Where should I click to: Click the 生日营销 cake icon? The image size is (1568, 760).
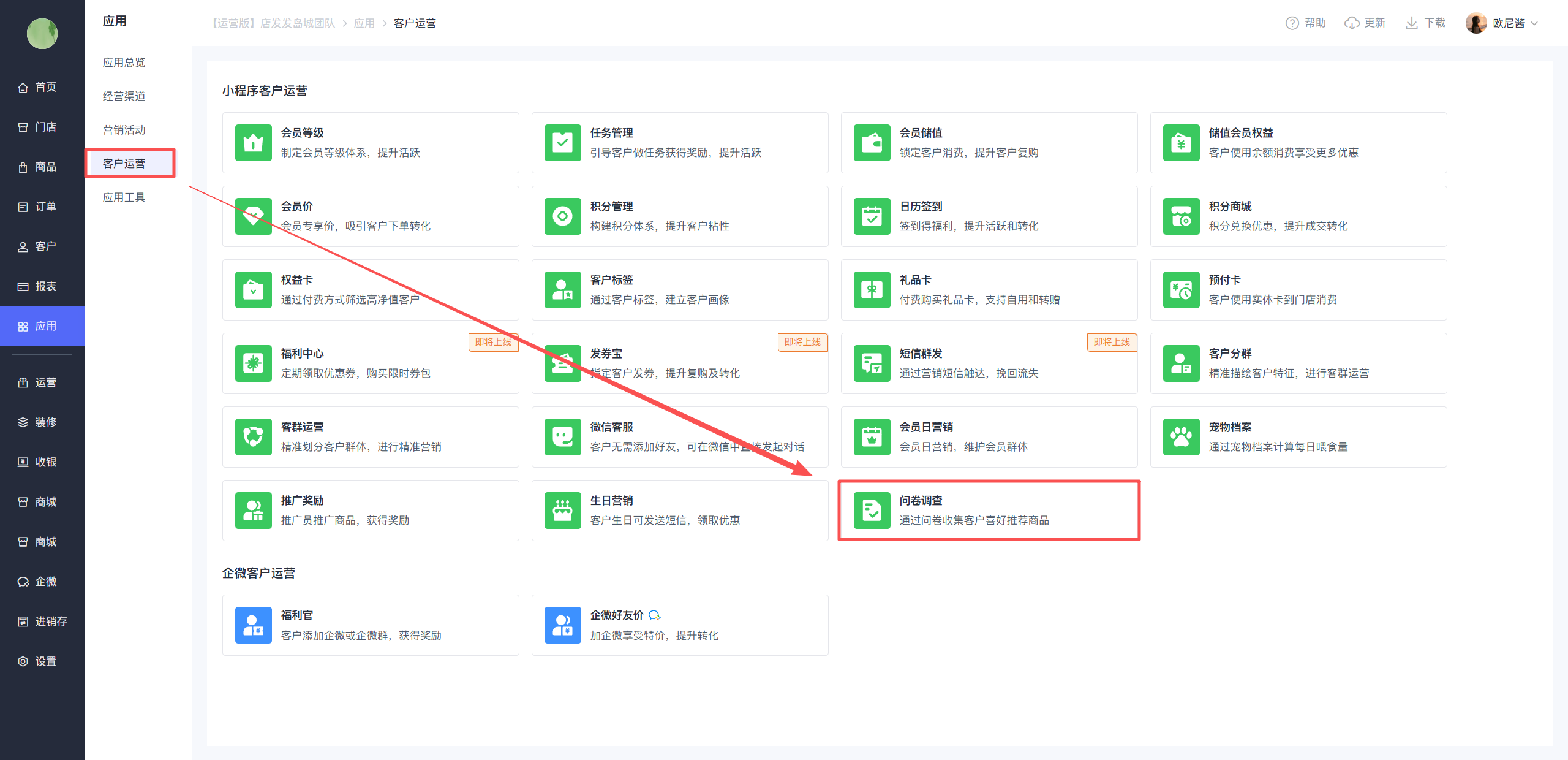(x=562, y=511)
